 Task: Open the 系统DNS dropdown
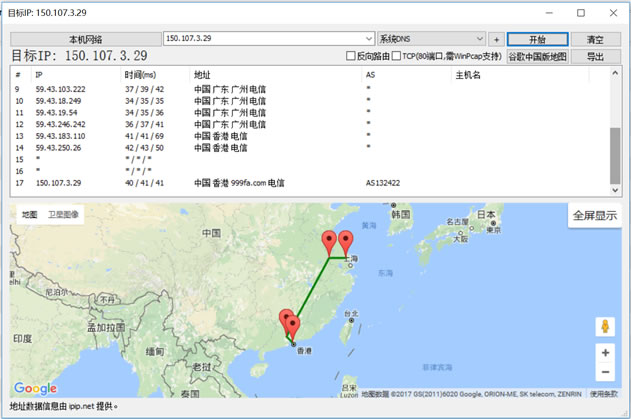[x=480, y=39]
